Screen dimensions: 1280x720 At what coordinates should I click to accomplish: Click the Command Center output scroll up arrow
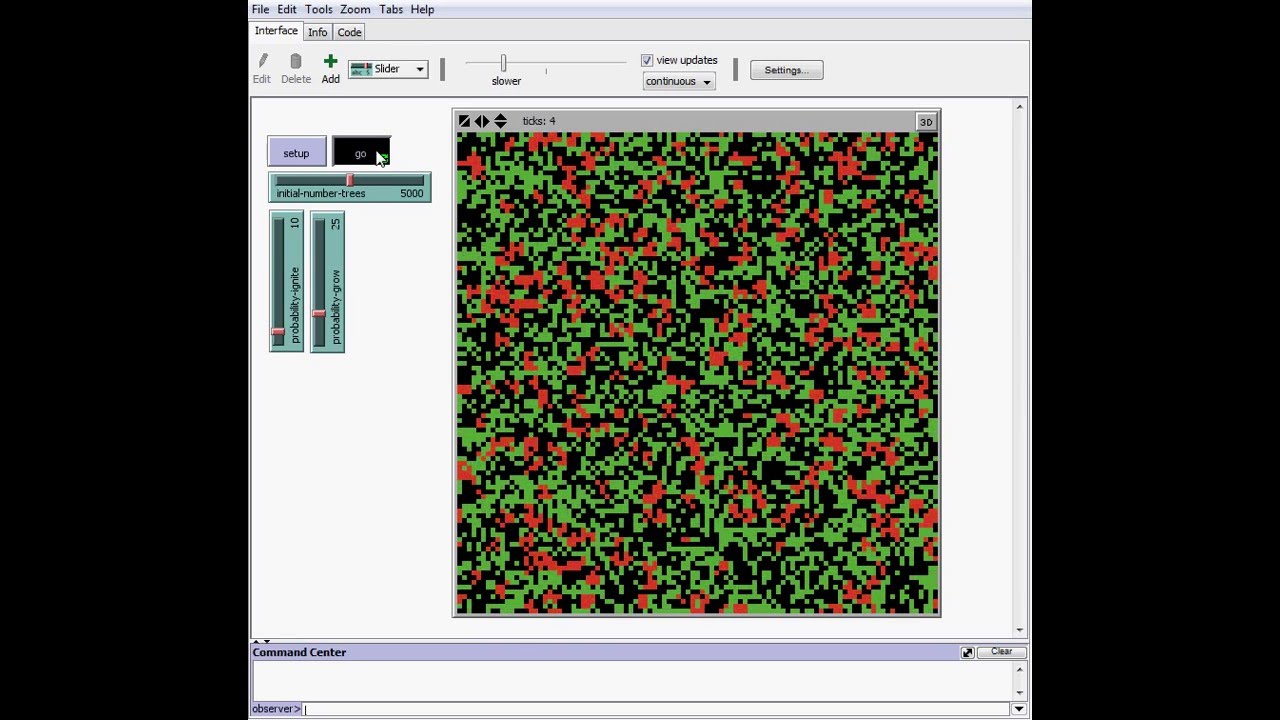1020,668
